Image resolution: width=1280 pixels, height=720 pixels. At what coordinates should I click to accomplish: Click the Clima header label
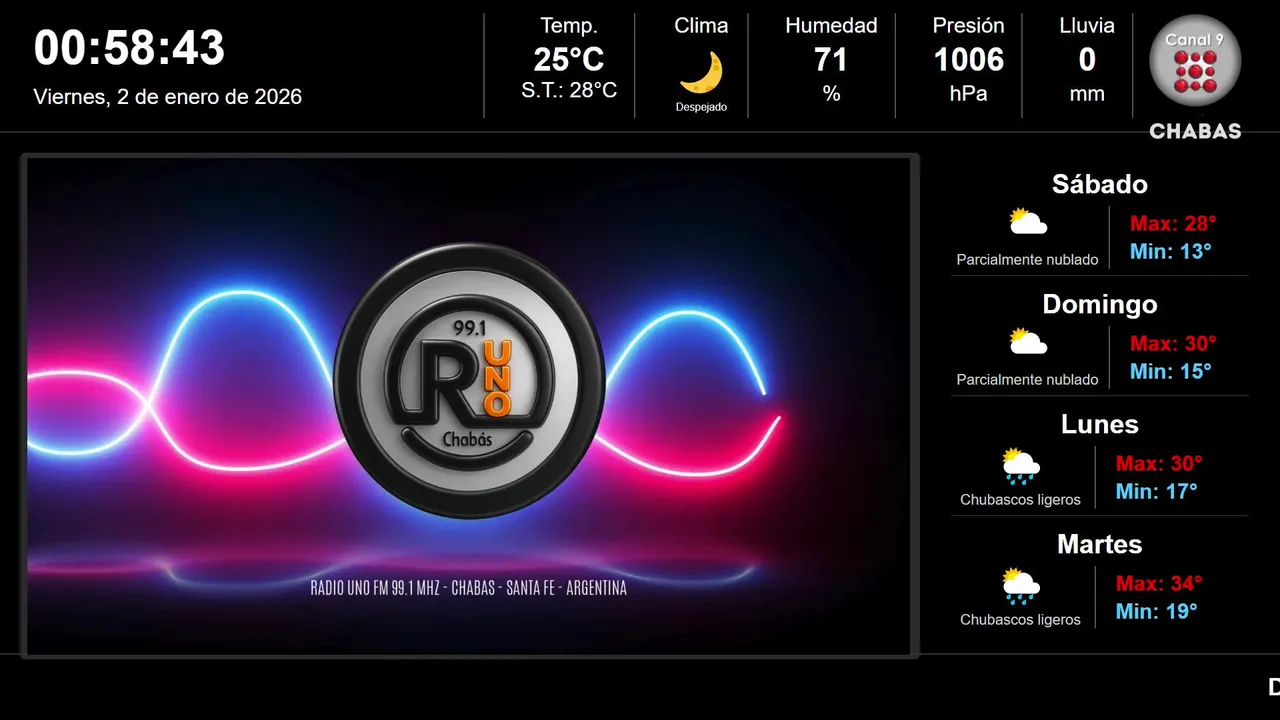[701, 26]
